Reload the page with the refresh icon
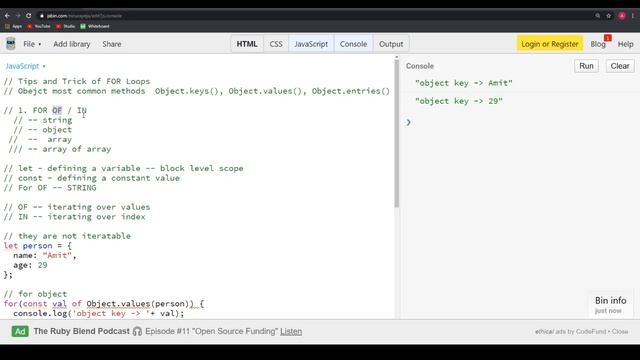The image size is (640, 360). tap(29, 16)
